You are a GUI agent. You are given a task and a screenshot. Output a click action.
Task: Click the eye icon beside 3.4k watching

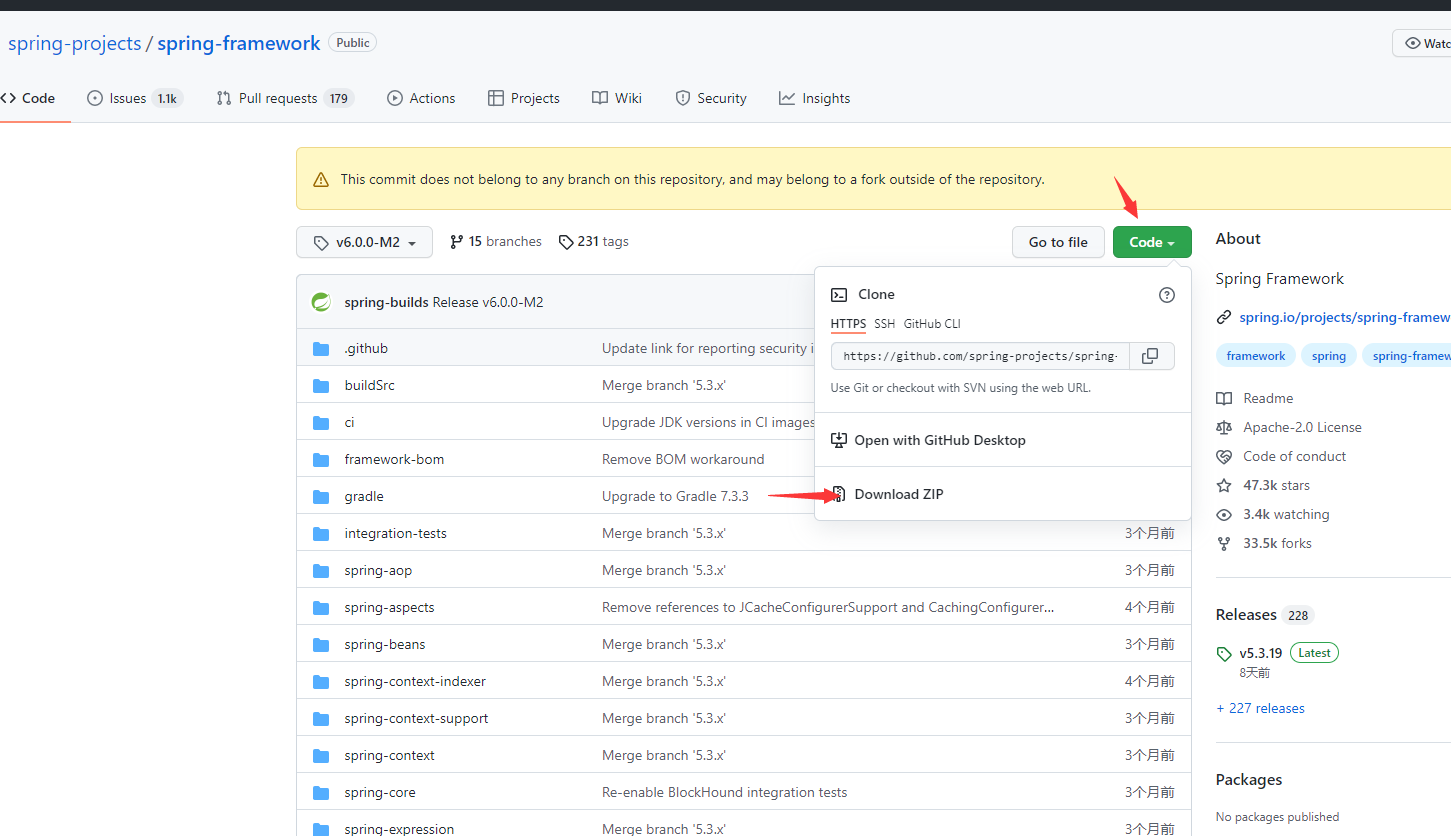pyautogui.click(x=1224, y=514)
